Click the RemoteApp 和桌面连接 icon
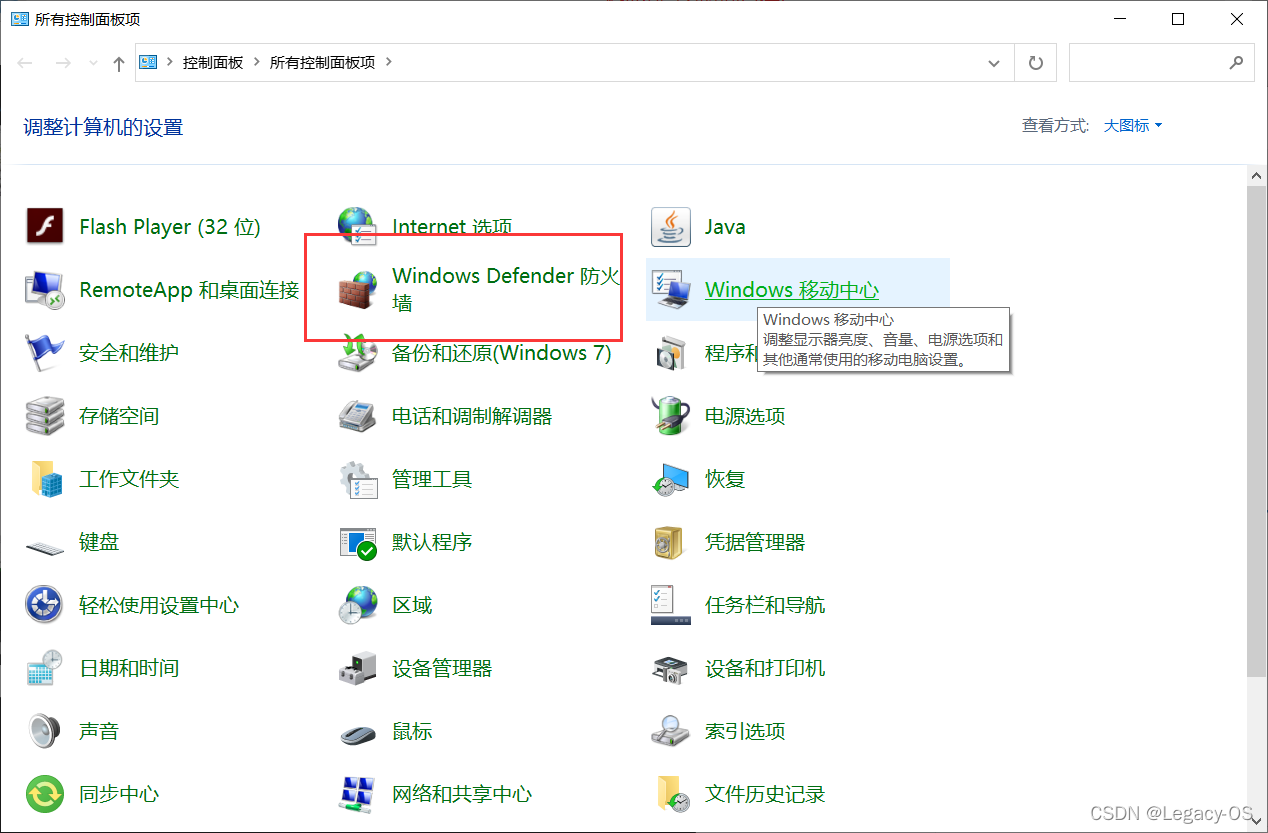This screenshot has width=1268, height=833. coord(45,290)
